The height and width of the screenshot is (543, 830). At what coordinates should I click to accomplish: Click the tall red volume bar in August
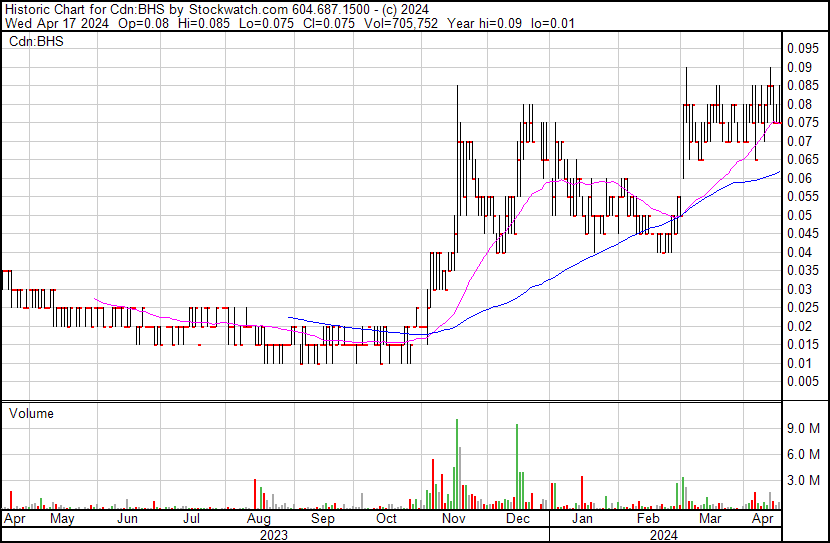(x=255, y=494)
